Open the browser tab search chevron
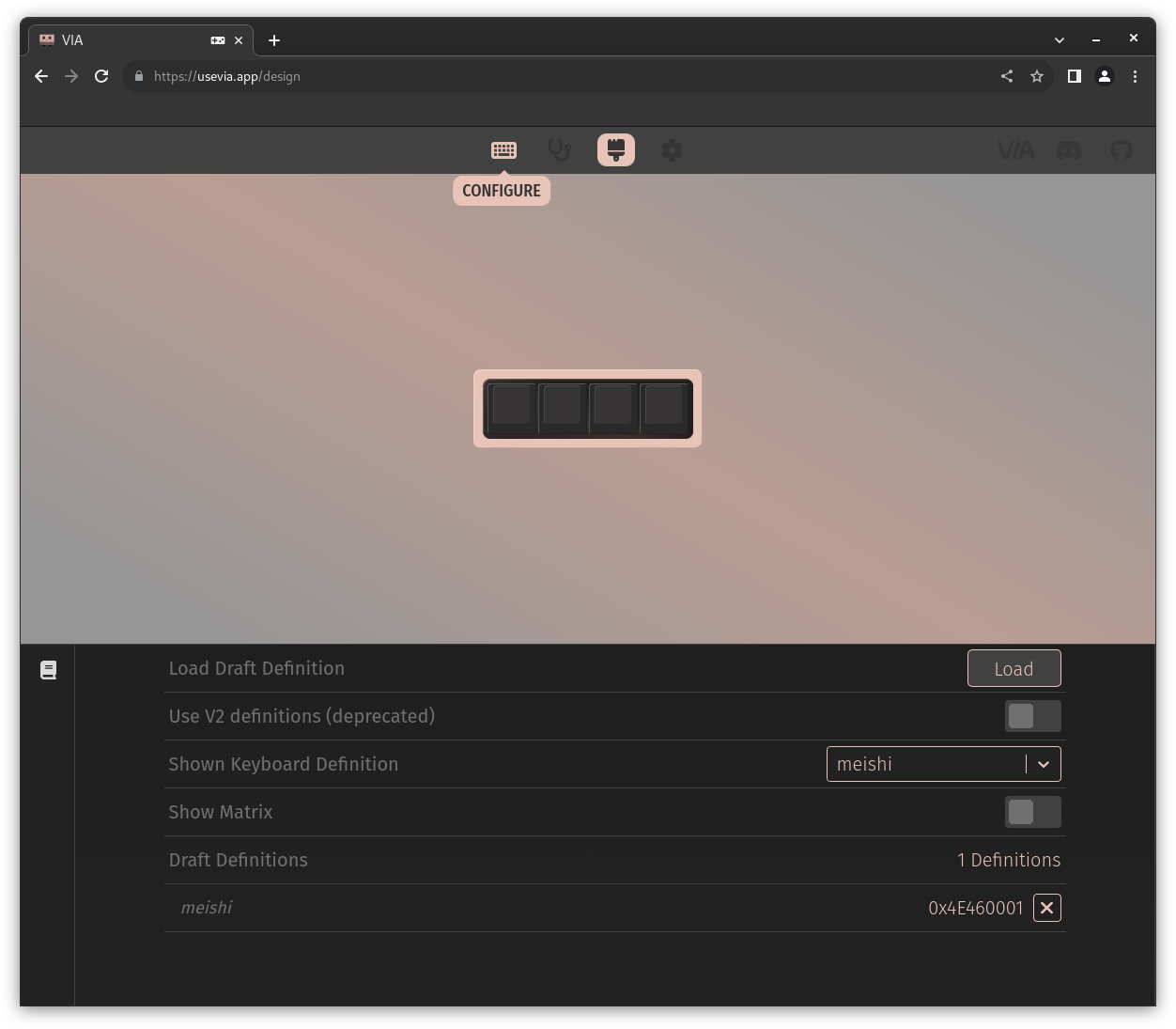This screenshot has width=1176, height=1029. (1060, 40)
